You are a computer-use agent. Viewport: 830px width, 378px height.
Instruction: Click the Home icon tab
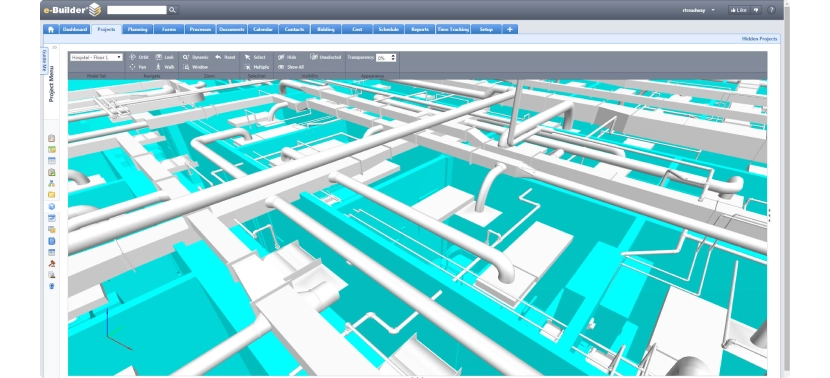click(x=51, y=30)
